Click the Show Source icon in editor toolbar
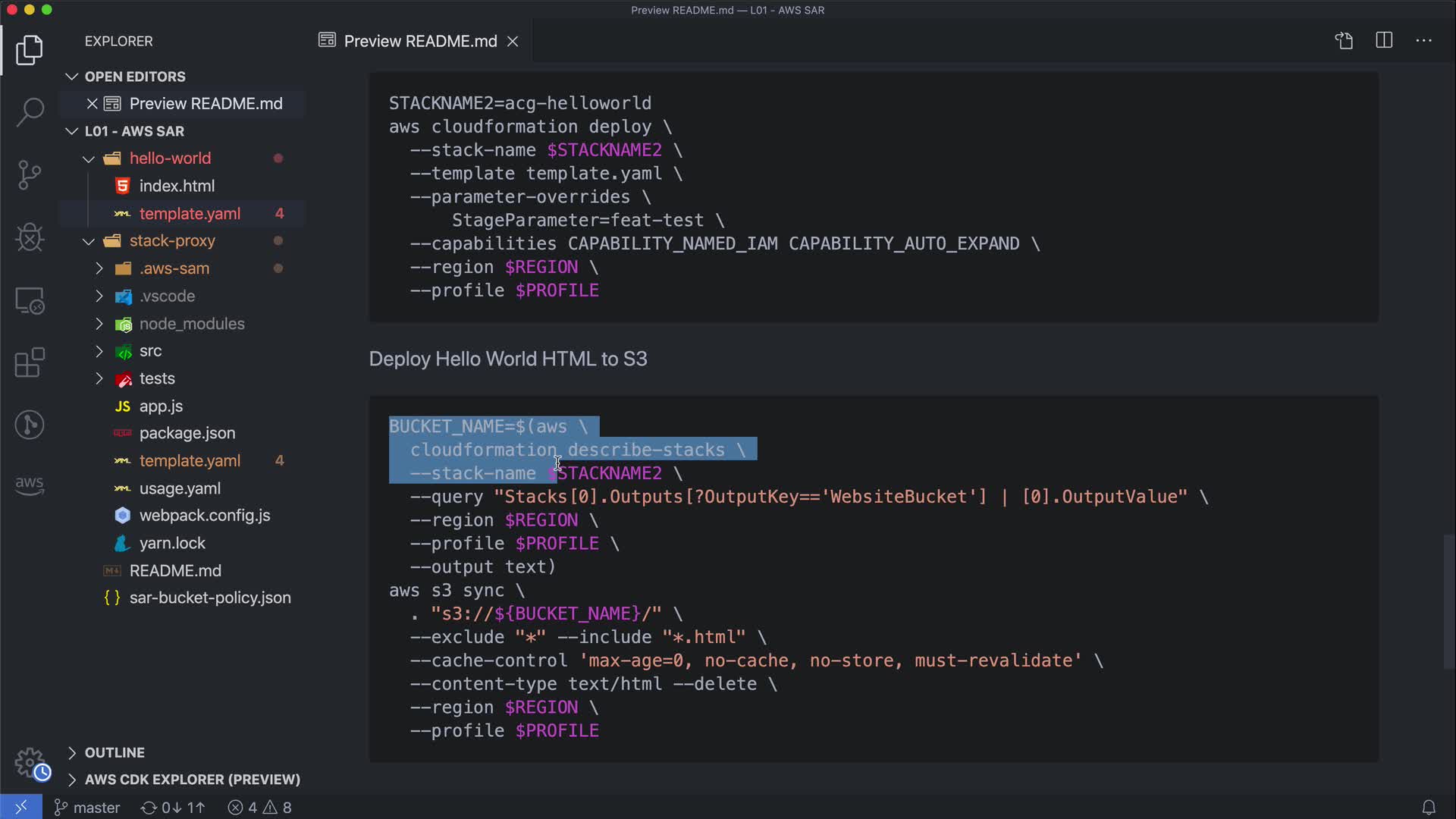This screenshot has width=1456, height=819. (x=1344, y=41)
